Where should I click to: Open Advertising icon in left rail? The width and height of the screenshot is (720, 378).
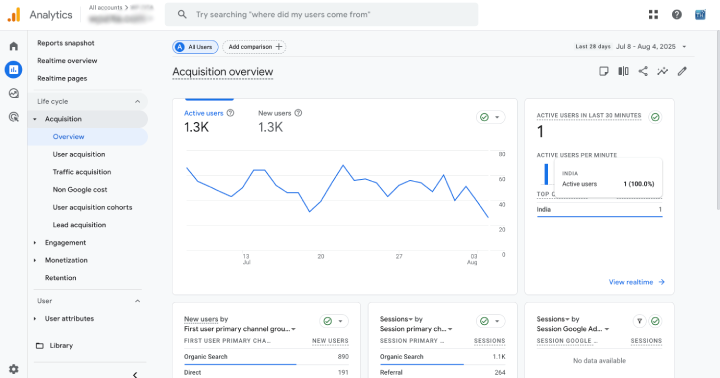pos(14,117)
